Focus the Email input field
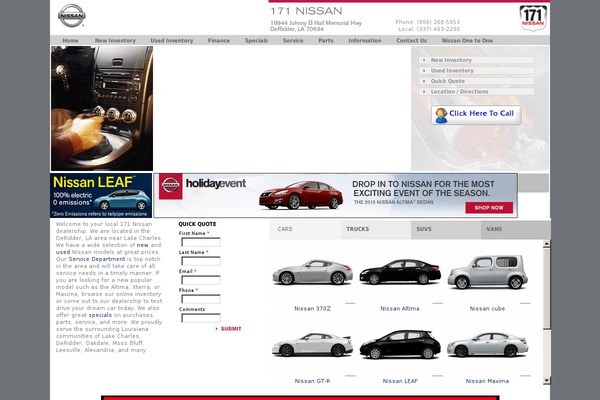 coord(201,280)
